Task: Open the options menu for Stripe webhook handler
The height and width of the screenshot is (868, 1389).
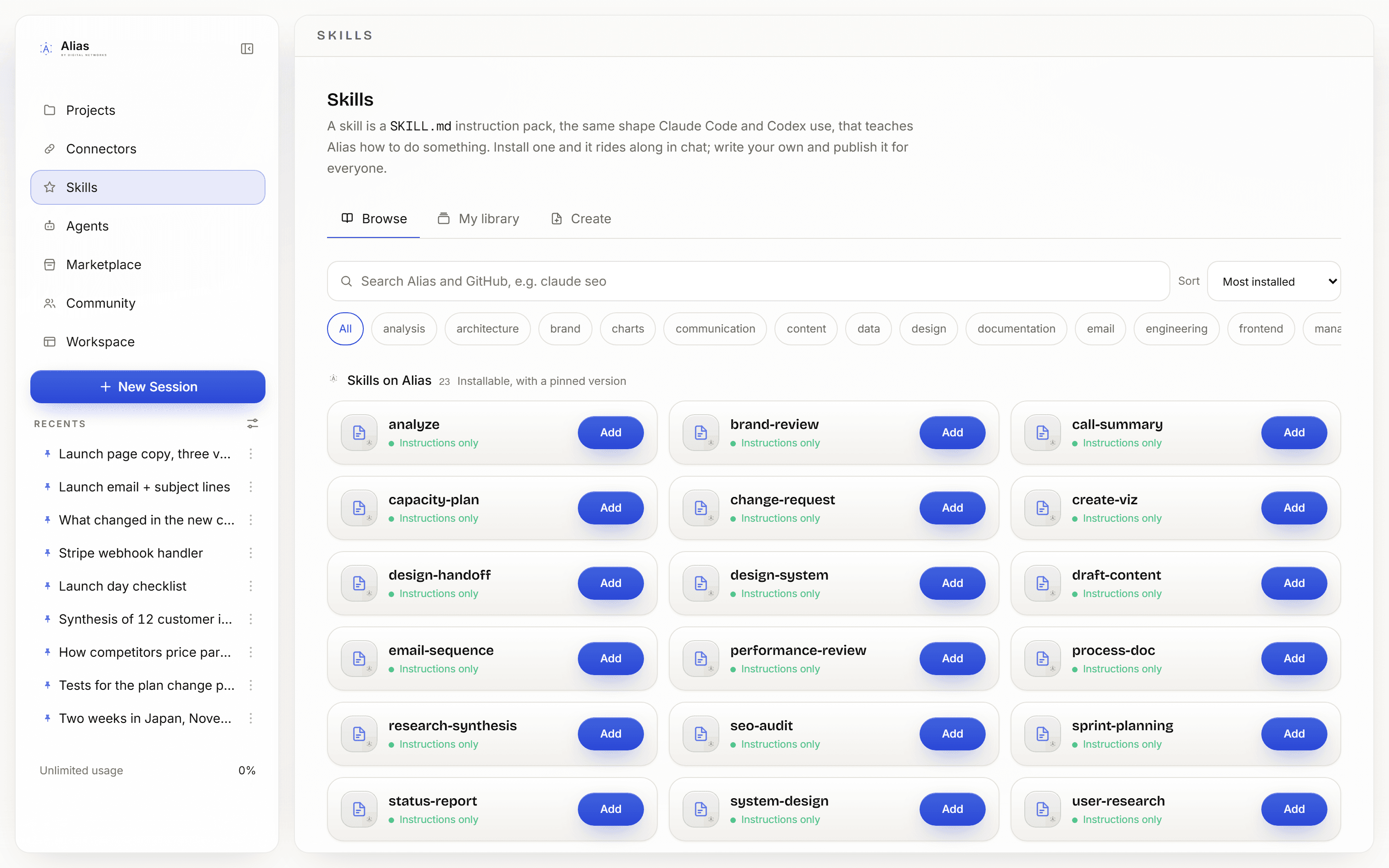Action: [251, 553]
